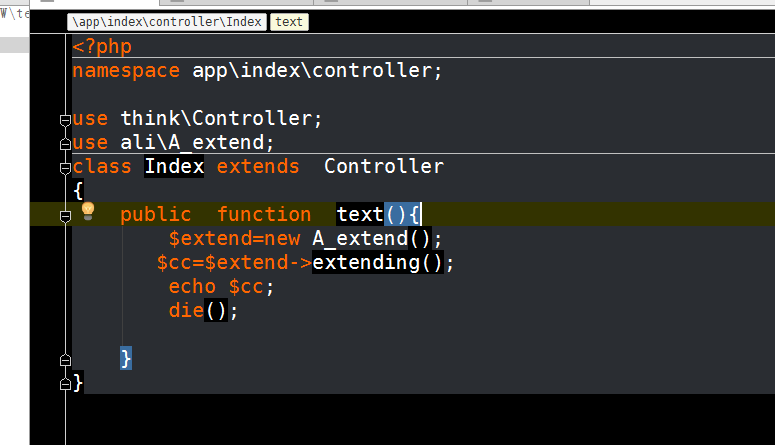Click fold marker beside use ali\A_extend
The height and width of the screenshot is (445, 775).
point(66,143)
